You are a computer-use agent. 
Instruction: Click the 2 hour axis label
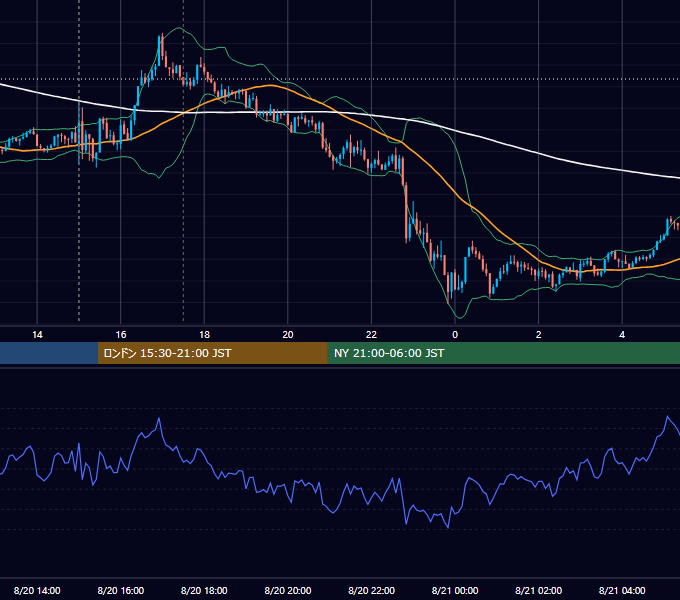(x=539, y=335)
